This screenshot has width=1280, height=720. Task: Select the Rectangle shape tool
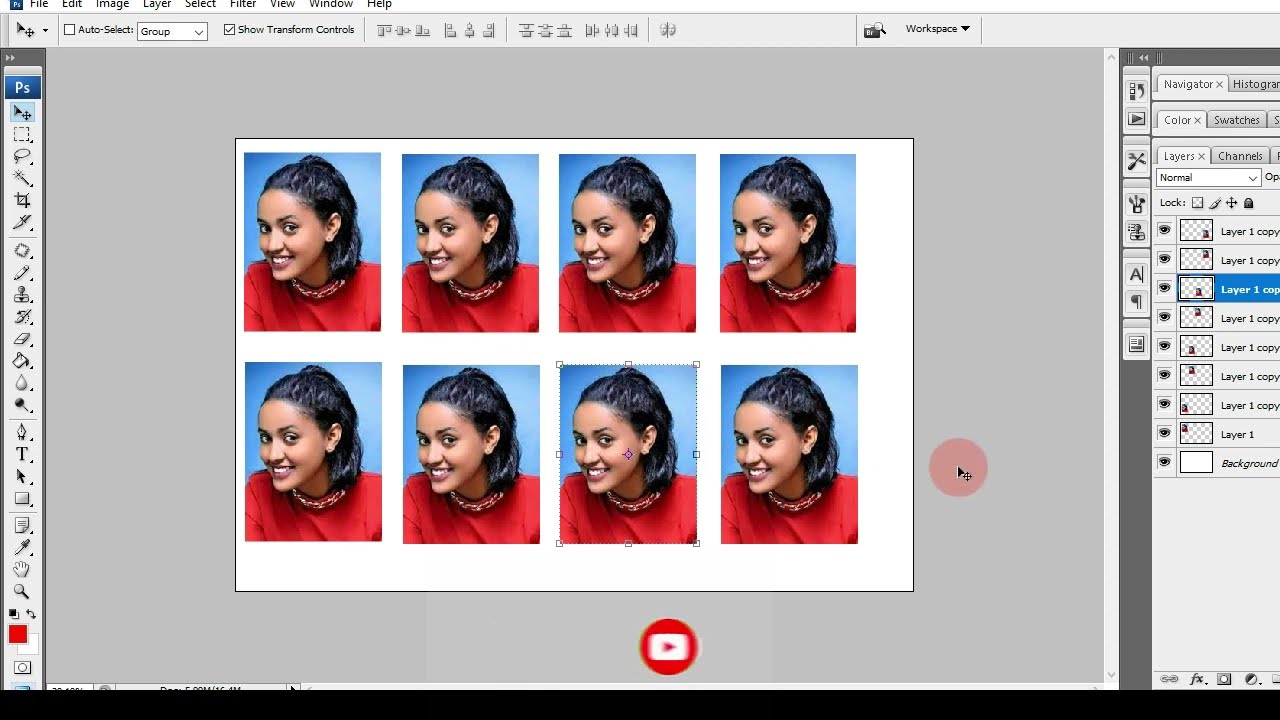click(x=22, y=498)
